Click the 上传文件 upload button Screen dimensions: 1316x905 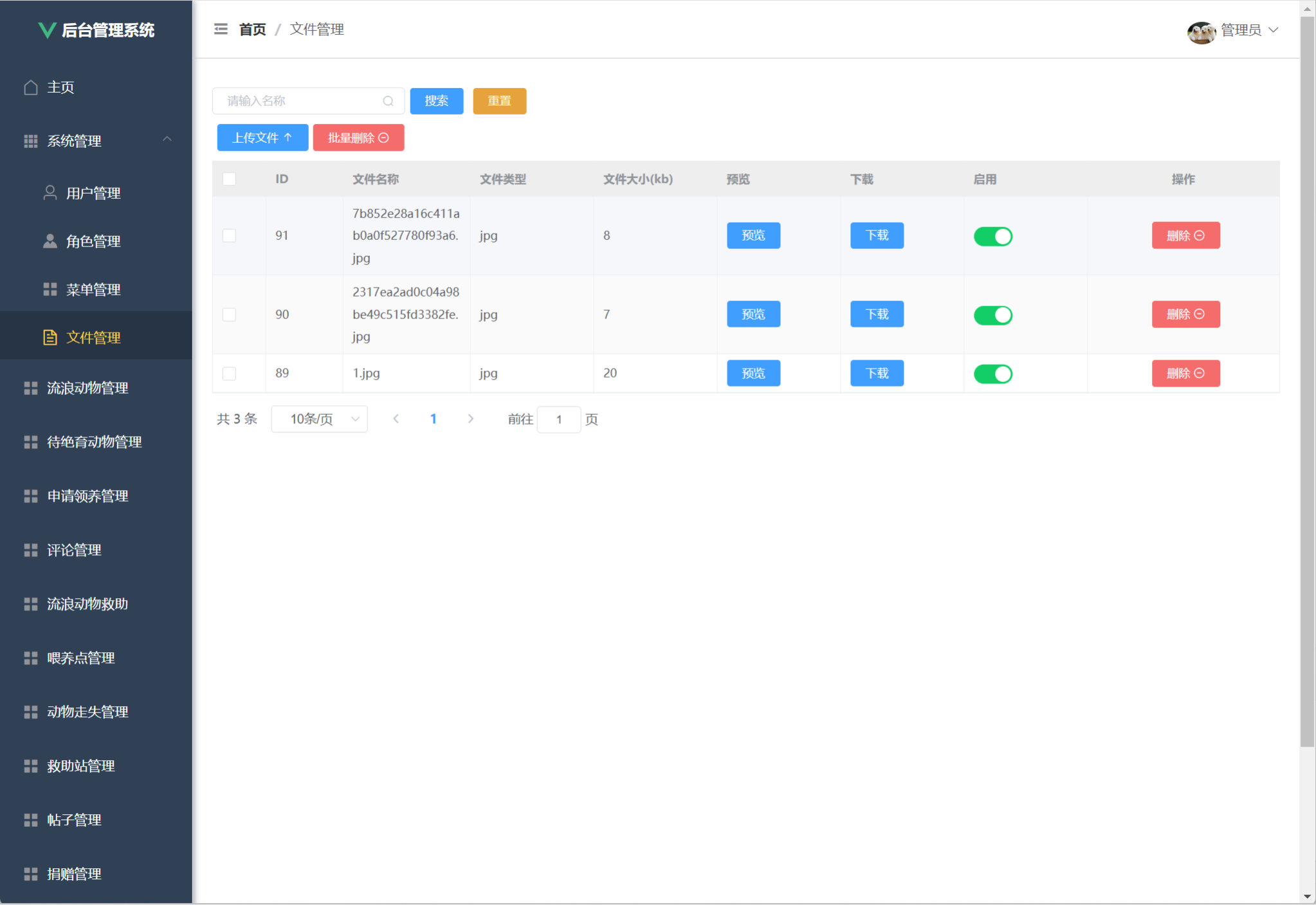[262, 138]
